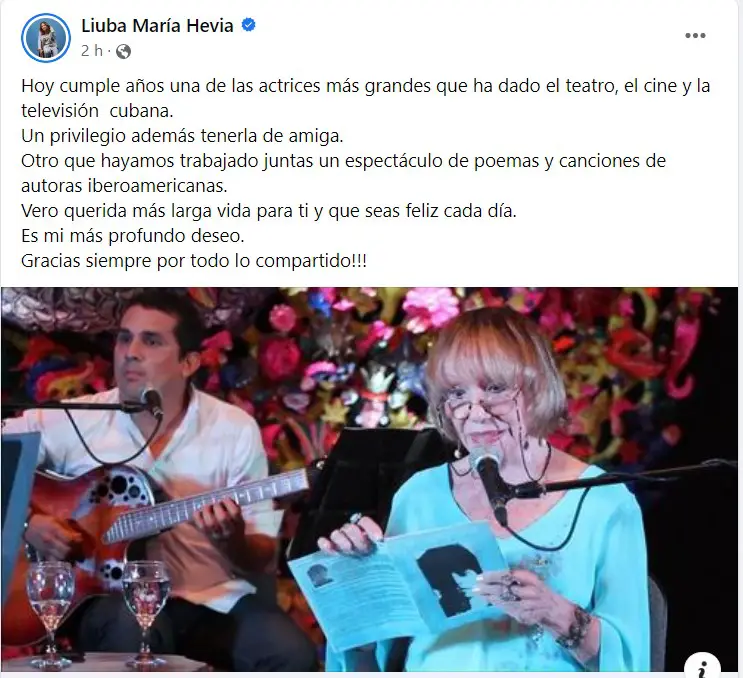Viewport: 743px width, 678px height.
Task: Visit the Liuba María Hevia profile name link
Action: [x=157, y=25]
